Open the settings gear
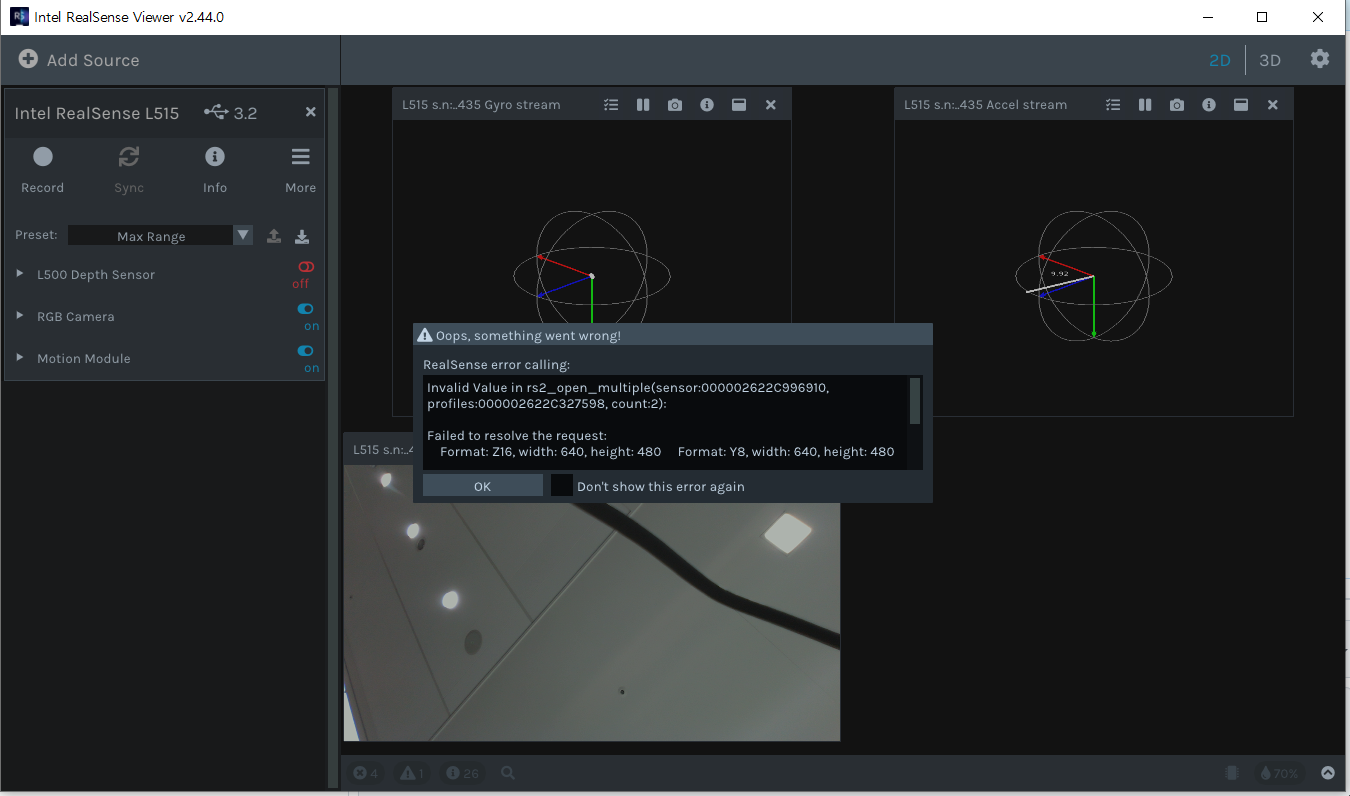Image resolution: width=1350 pixels, height=796 pixels. pos(1320,59)
